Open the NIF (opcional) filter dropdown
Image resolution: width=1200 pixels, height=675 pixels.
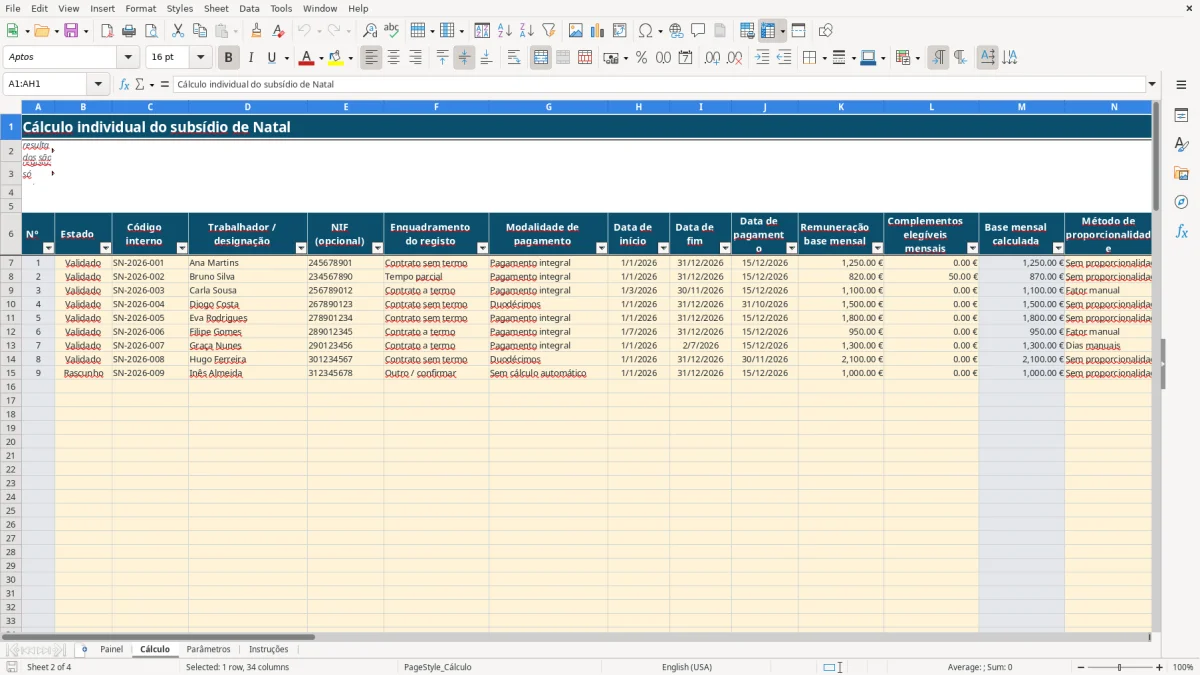pyautogui.click(x=376, y=248)
